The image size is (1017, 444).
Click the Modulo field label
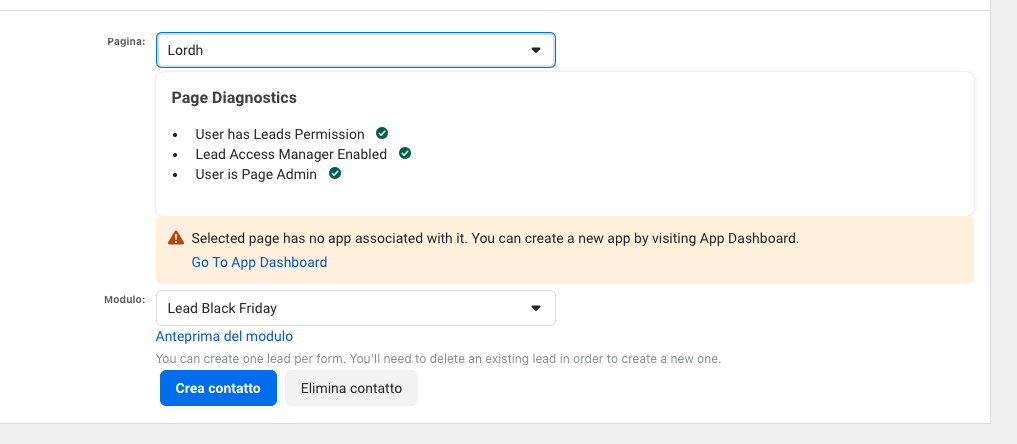tap(125, 299)
